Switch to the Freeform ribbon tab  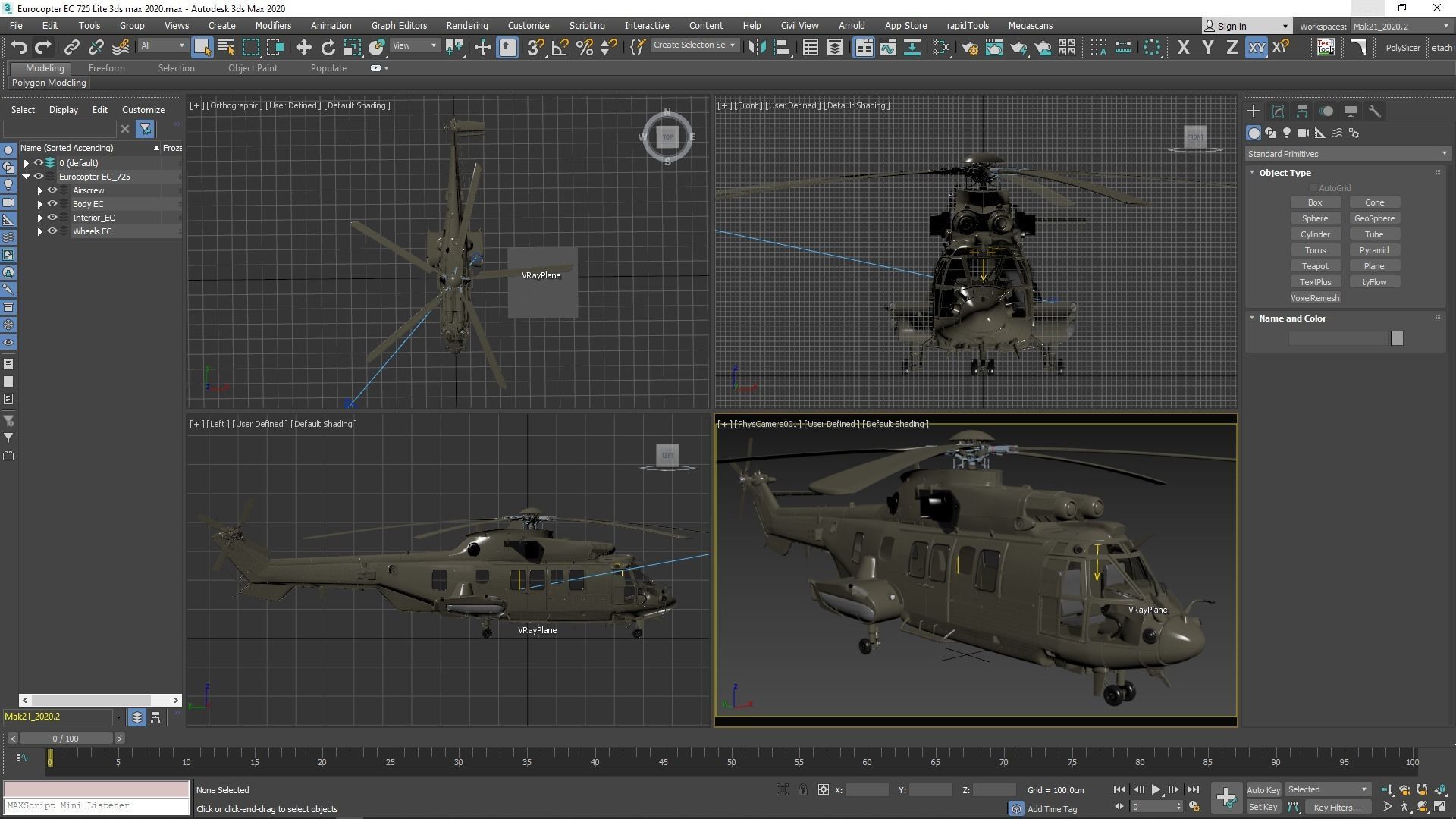[x=106, y=68]
